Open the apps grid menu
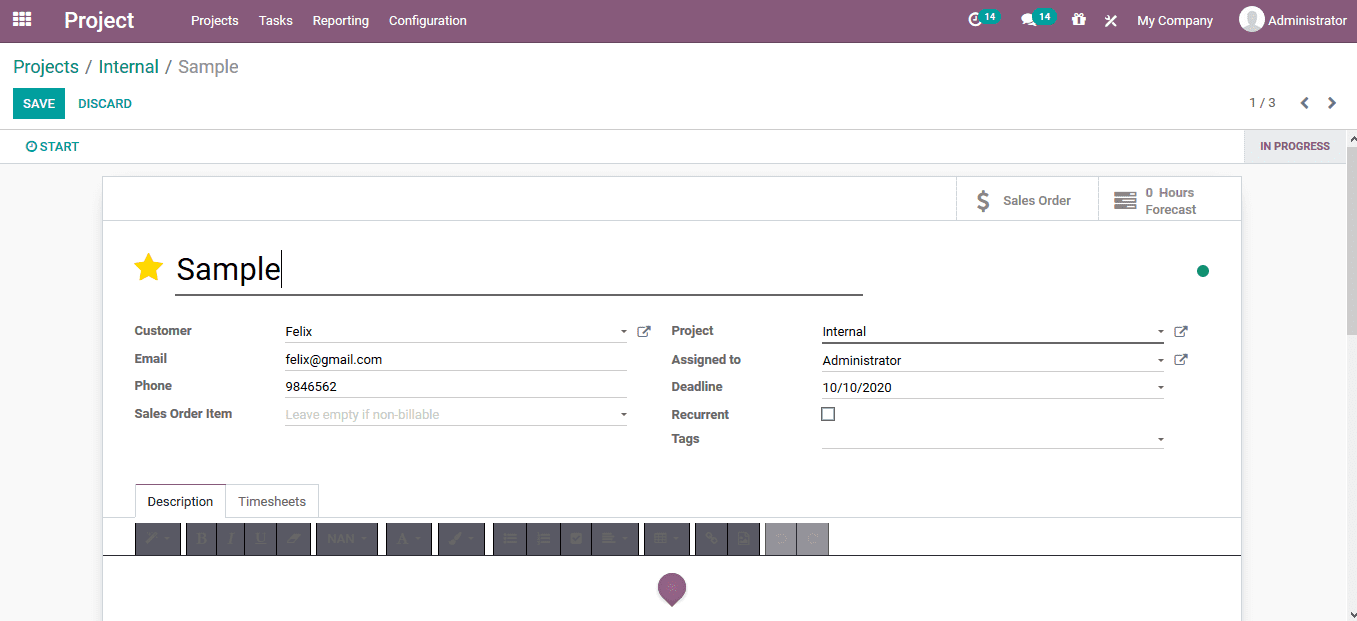The width and height of the screenshot is (1357, 621). [x=22, y=20]
